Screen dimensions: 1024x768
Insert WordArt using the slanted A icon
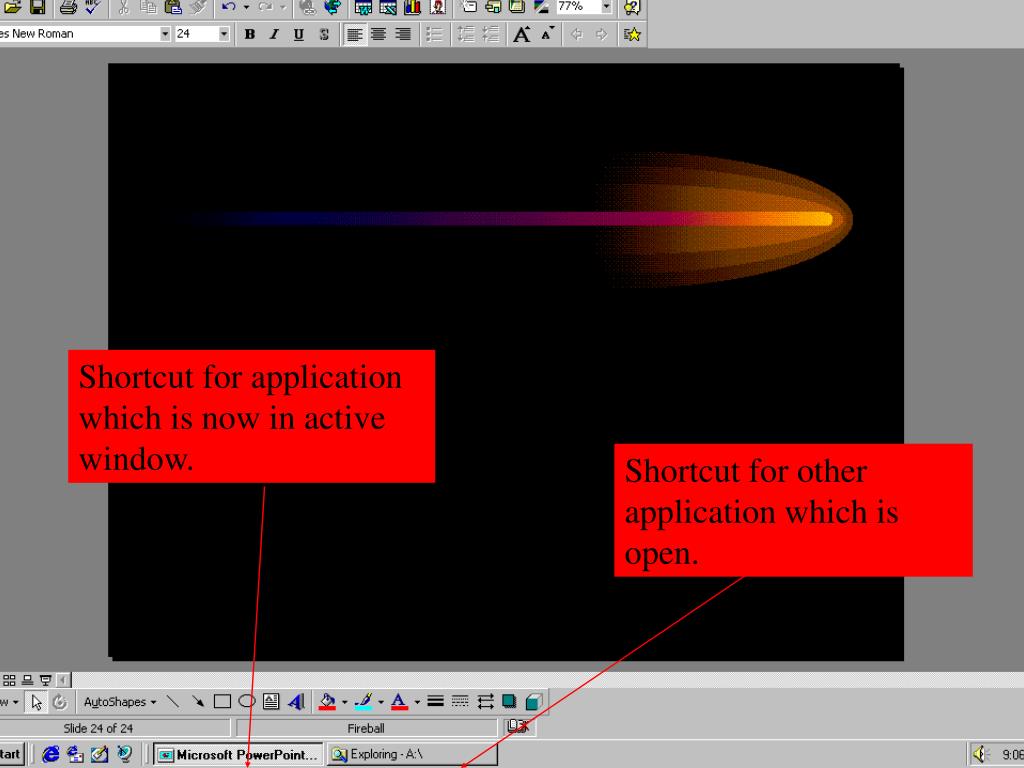295,702
